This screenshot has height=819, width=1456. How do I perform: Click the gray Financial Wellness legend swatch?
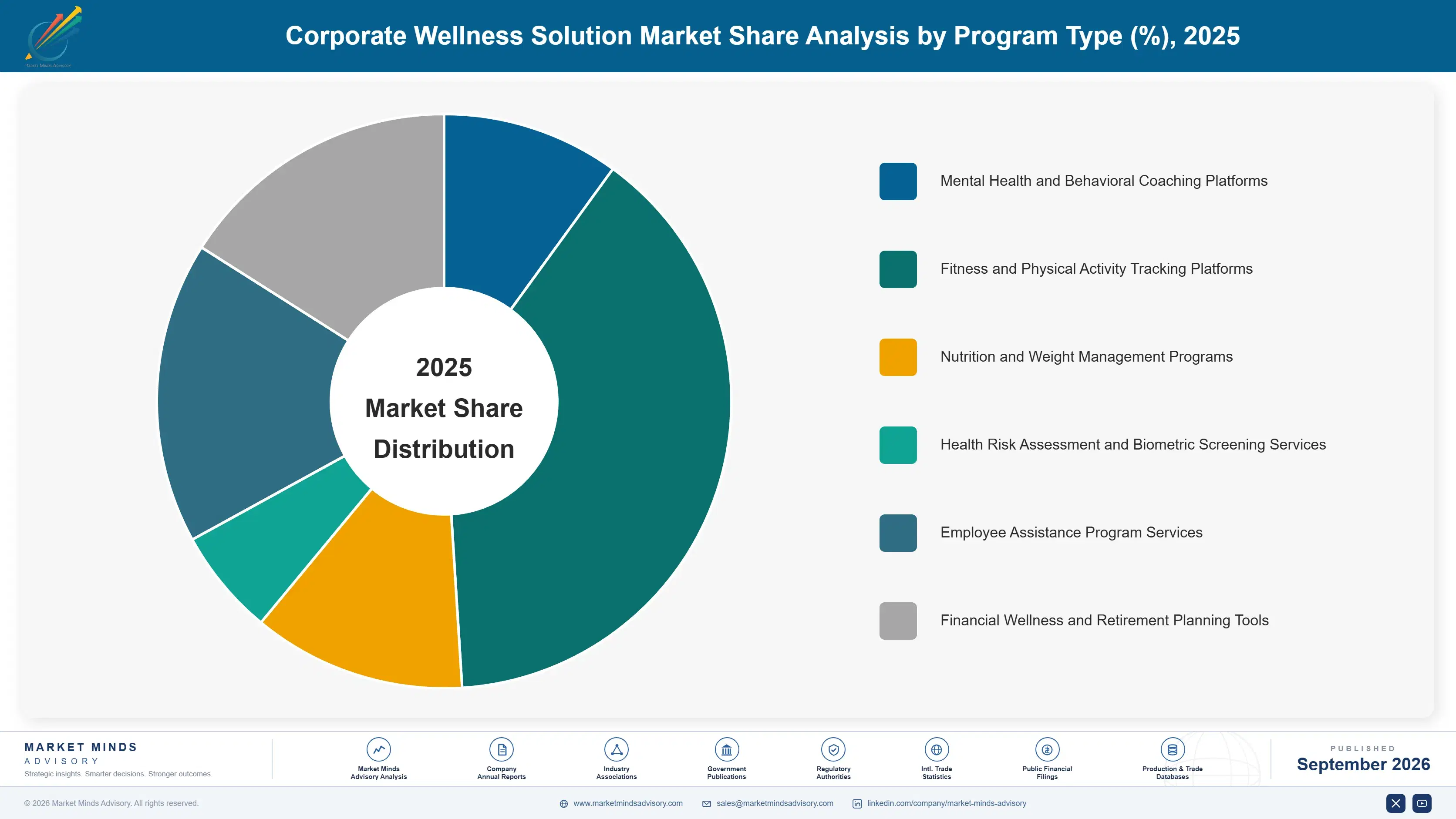click(x=897, y=621)
